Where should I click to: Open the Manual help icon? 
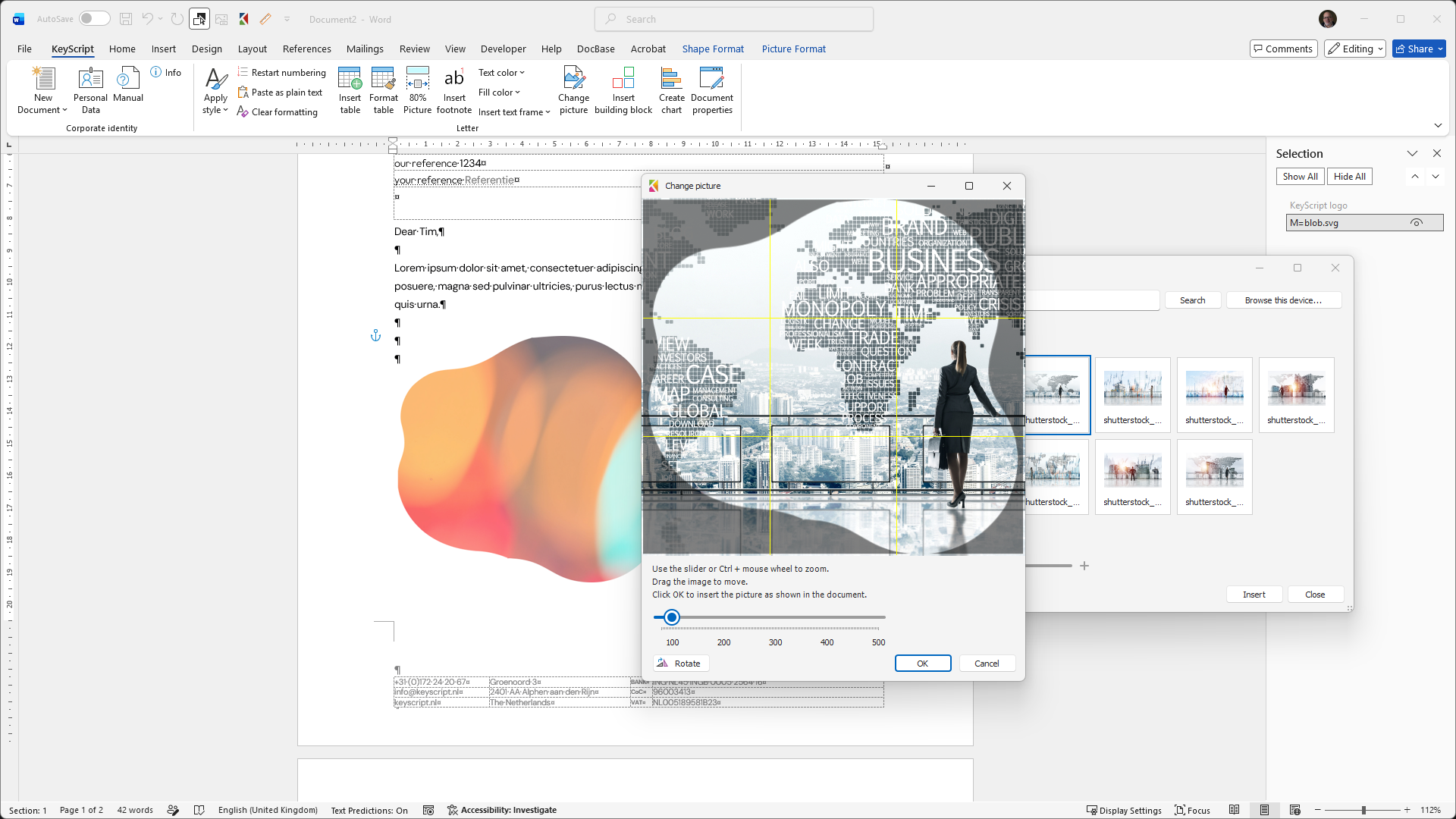(x=128, y=84)
